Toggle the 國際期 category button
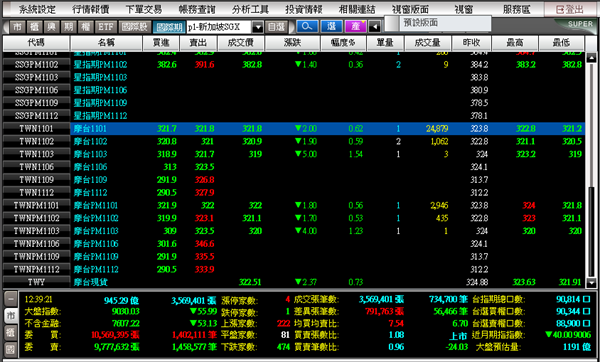The image size is (600, 362). [169, 27]
